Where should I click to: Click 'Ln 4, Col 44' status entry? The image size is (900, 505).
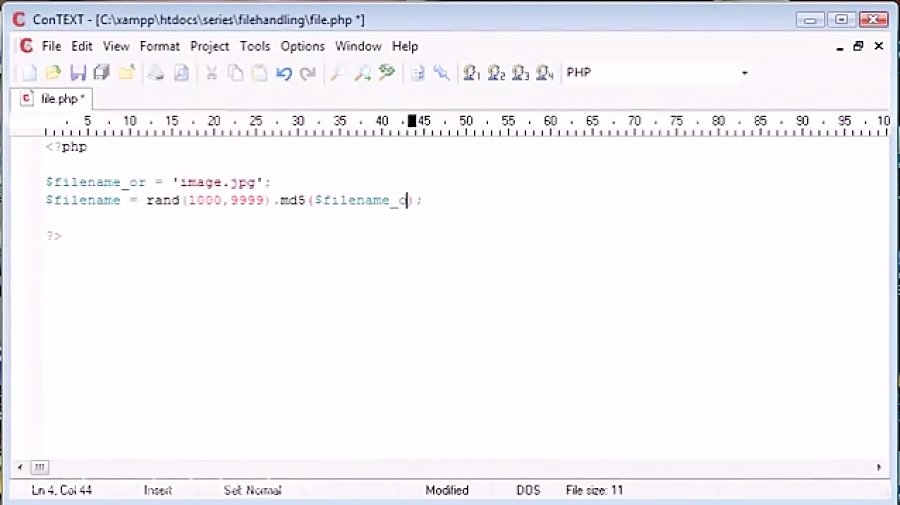pyautogui.click(x=61, y=490)
